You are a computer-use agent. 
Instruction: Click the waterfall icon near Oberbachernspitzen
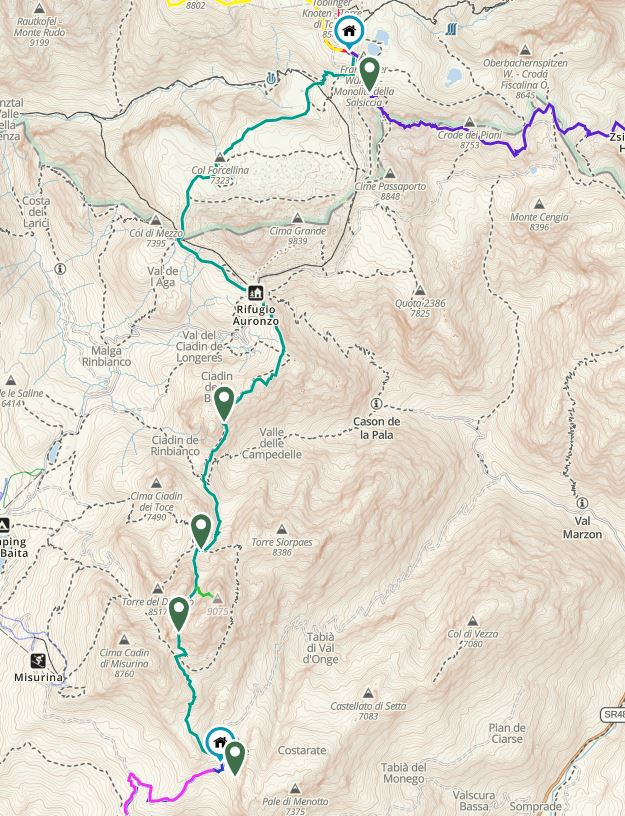452,29
